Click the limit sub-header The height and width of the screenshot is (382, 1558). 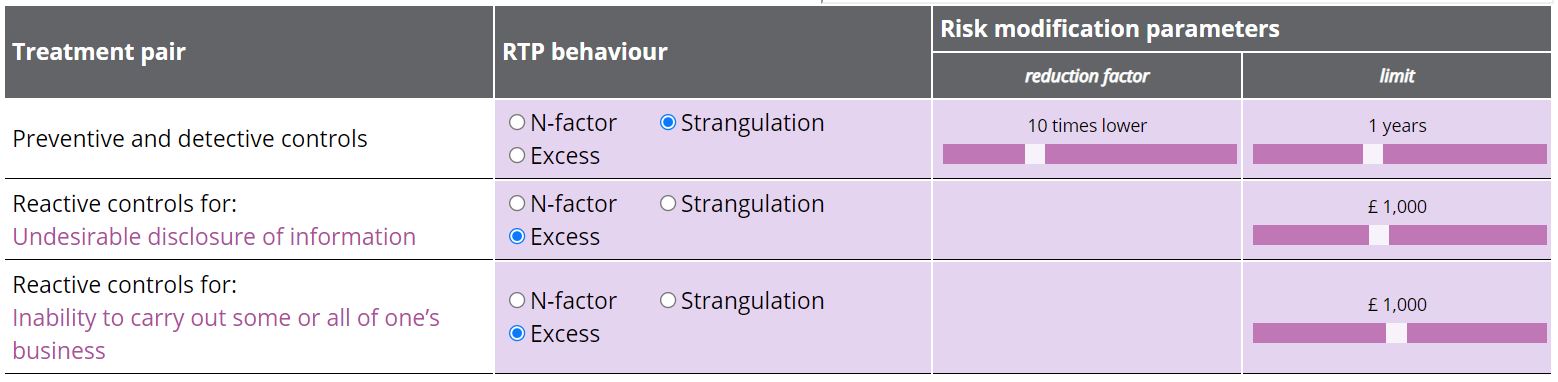coord(1397,76)
